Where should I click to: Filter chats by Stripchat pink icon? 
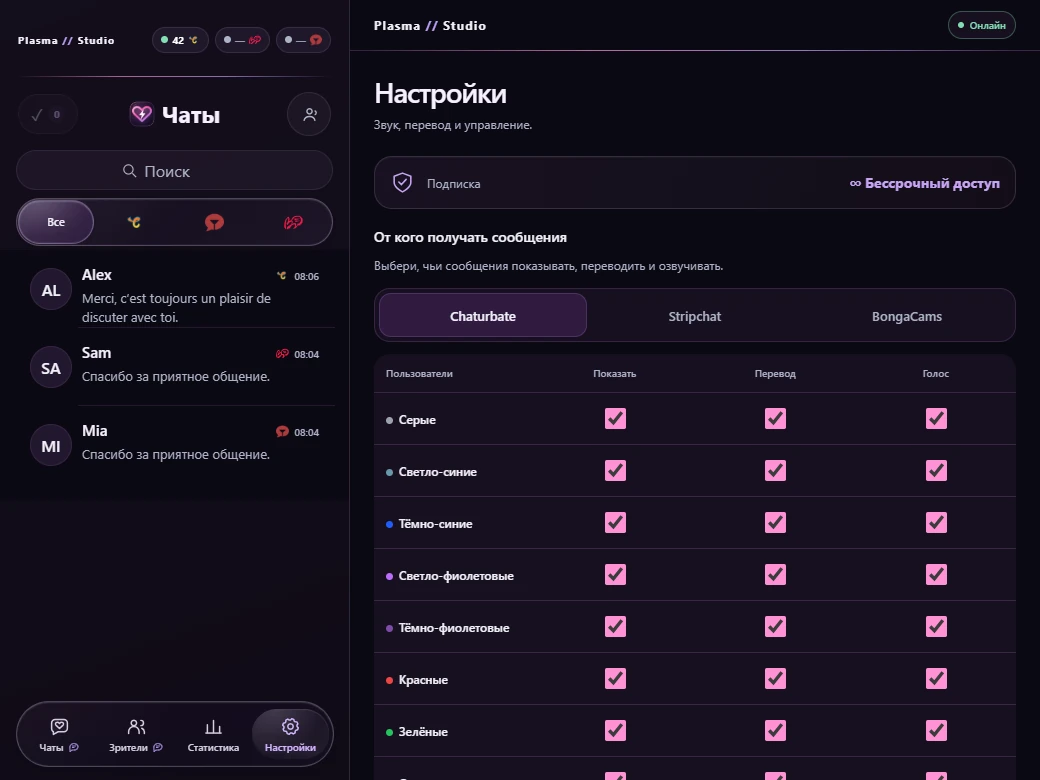tap(293, 222)
